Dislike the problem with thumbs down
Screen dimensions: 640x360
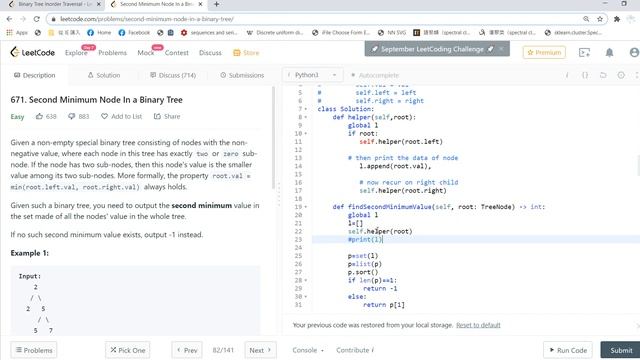(71, 116)
